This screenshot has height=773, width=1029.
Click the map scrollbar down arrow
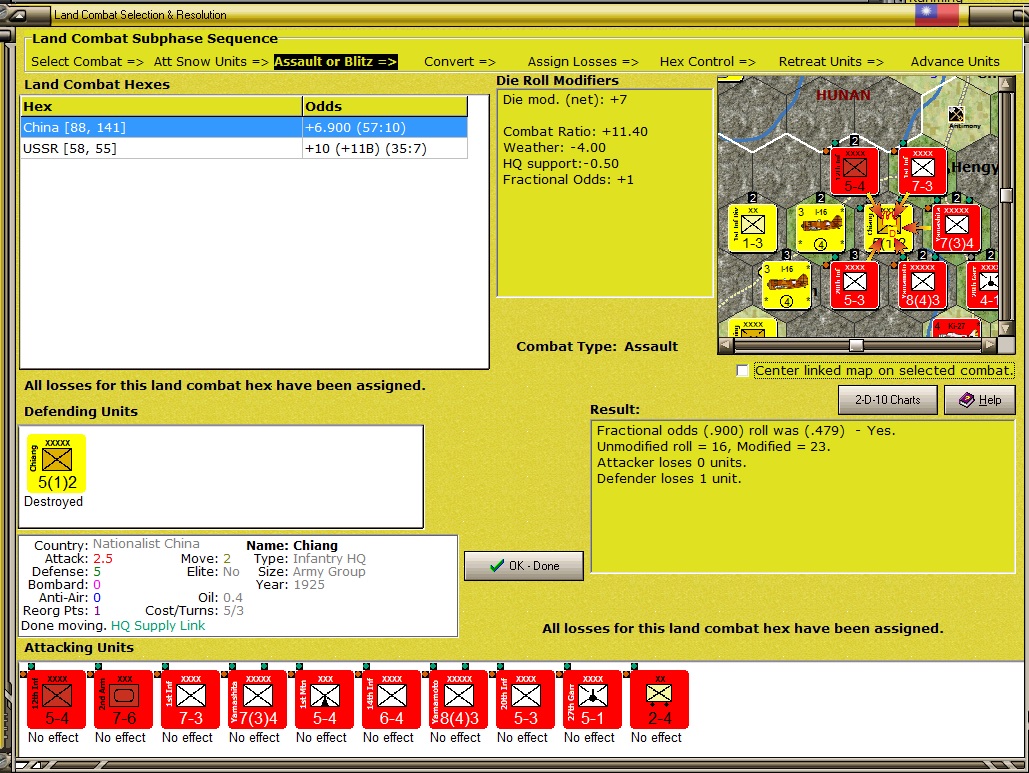tap(1006, 329)
